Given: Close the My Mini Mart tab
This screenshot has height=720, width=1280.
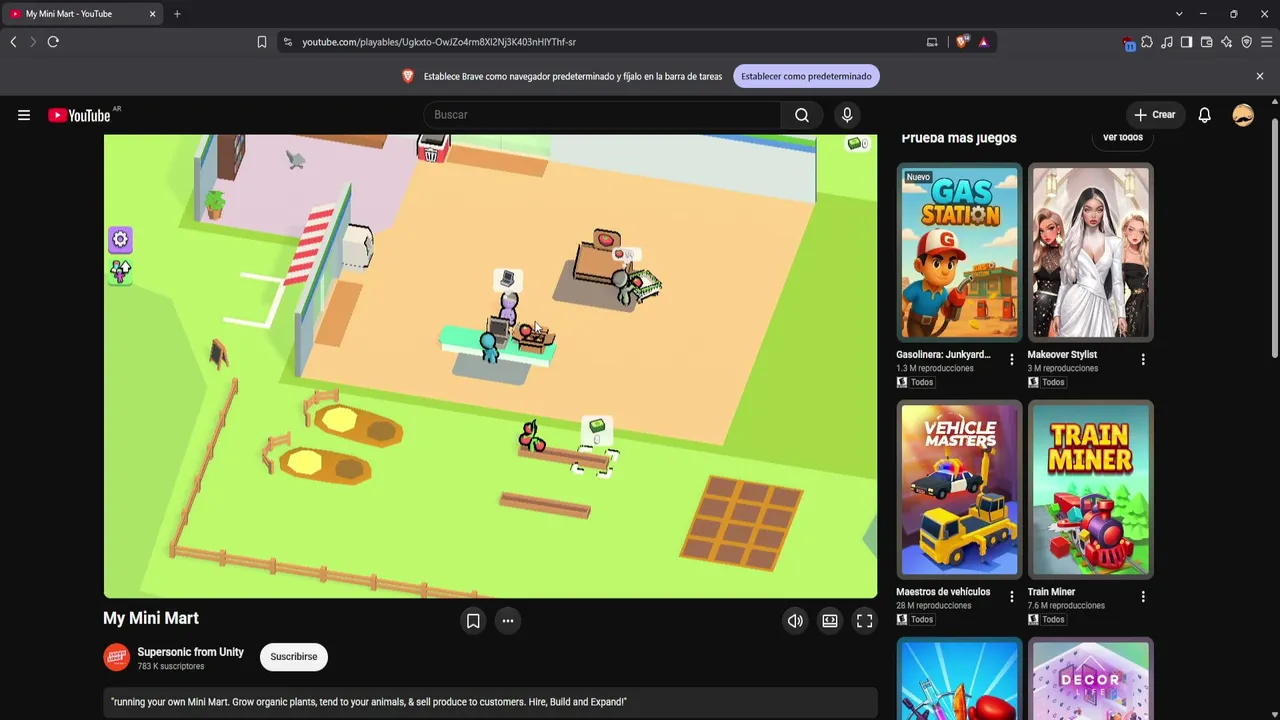Looking at the screenshot, I should click(x=152, y=14).
